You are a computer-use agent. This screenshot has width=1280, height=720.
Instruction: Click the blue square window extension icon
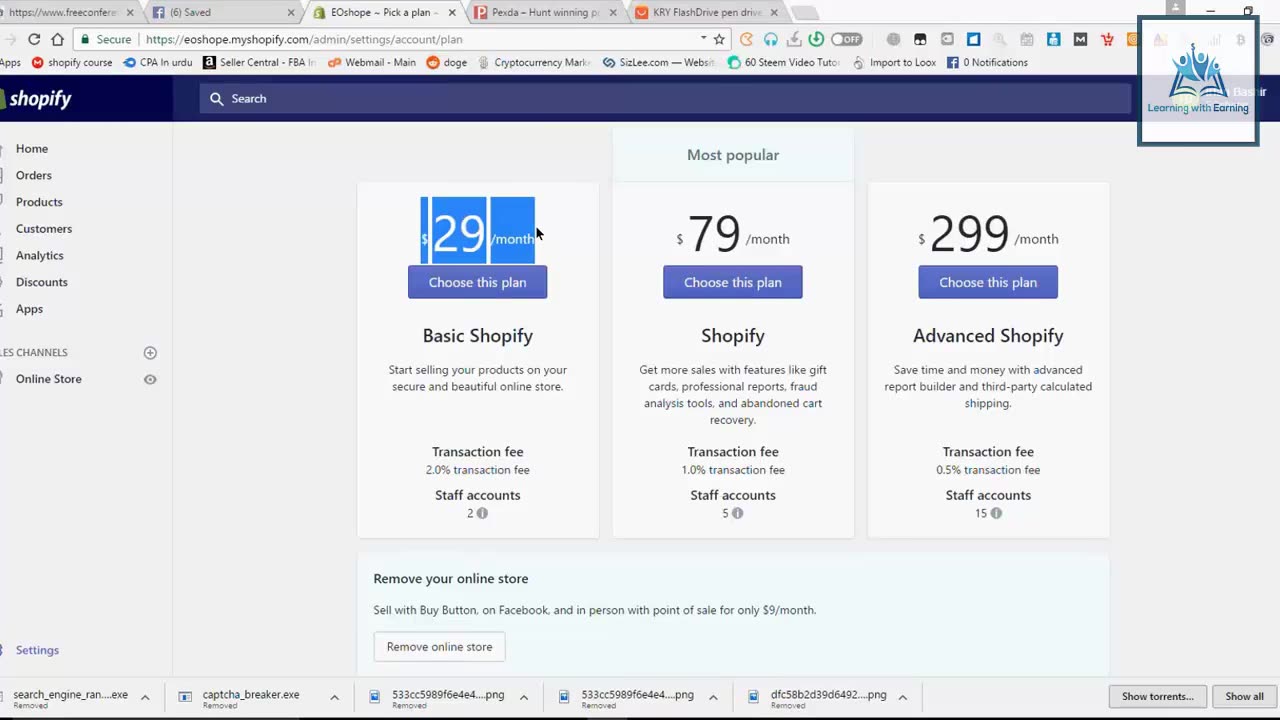click(x=973, y=39)
